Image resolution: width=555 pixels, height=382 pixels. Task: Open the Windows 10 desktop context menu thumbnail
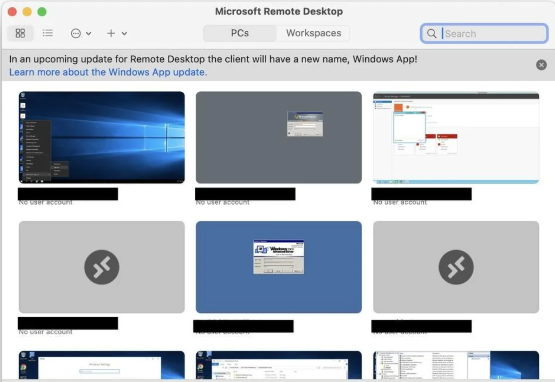point(102,137)
